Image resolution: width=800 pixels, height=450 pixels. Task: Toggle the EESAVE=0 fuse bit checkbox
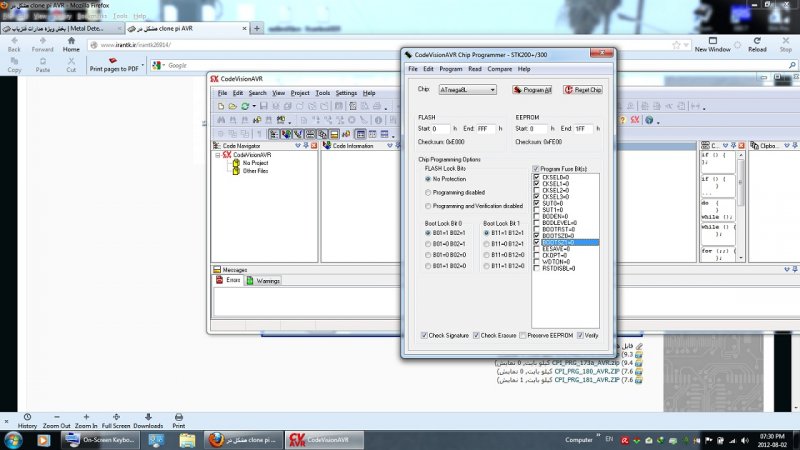coord(536,249)
